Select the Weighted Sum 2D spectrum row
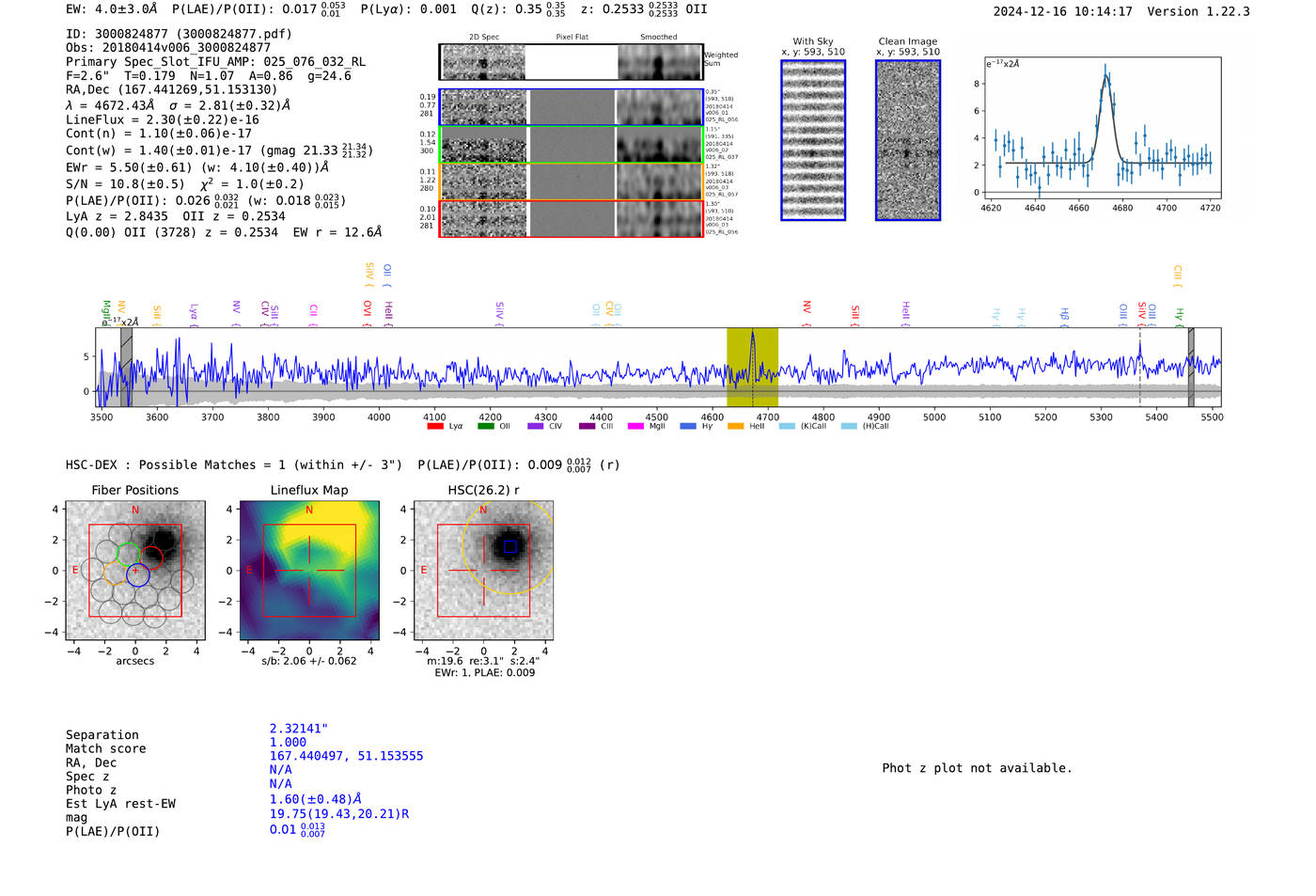Viewport: 1316px width, 896px height. pos(571,62)
